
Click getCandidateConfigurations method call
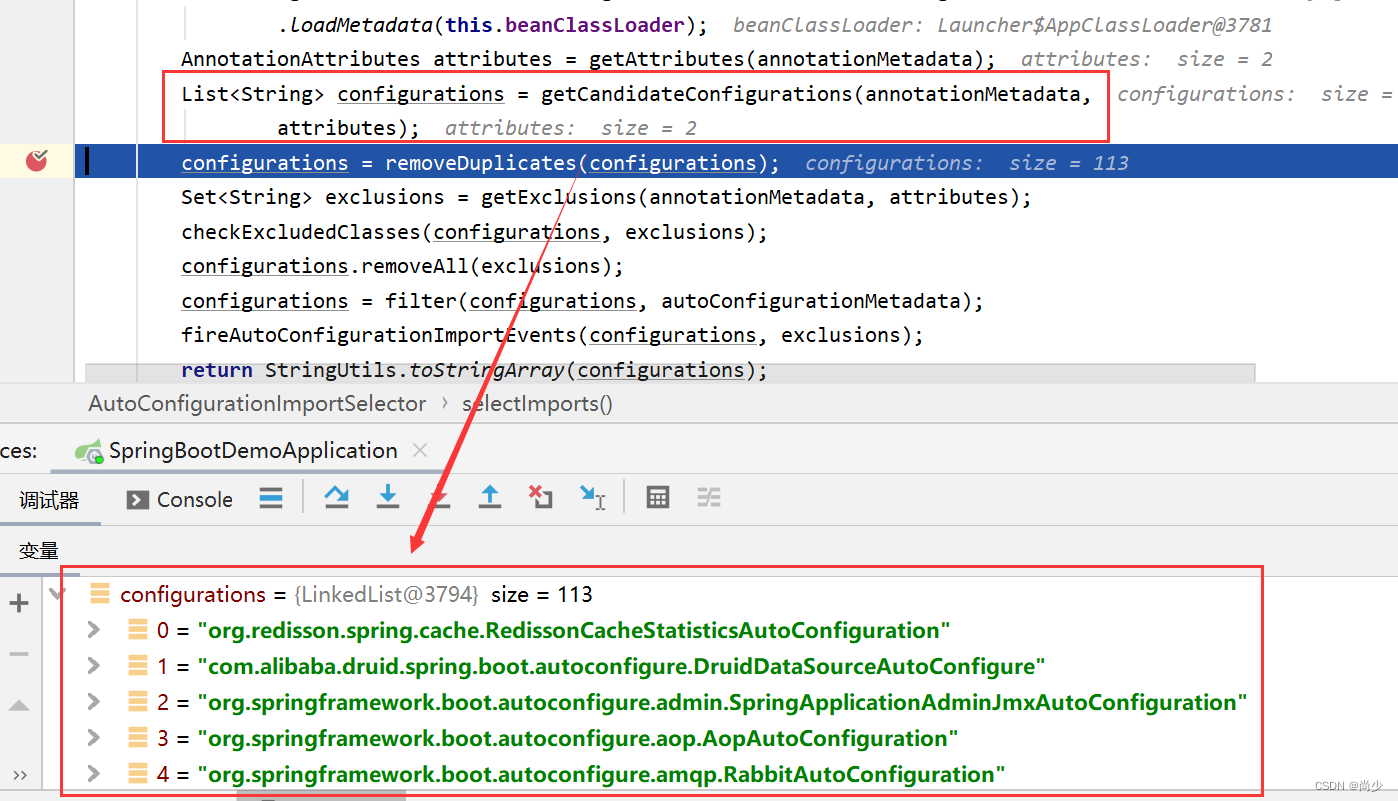[697, 94]
